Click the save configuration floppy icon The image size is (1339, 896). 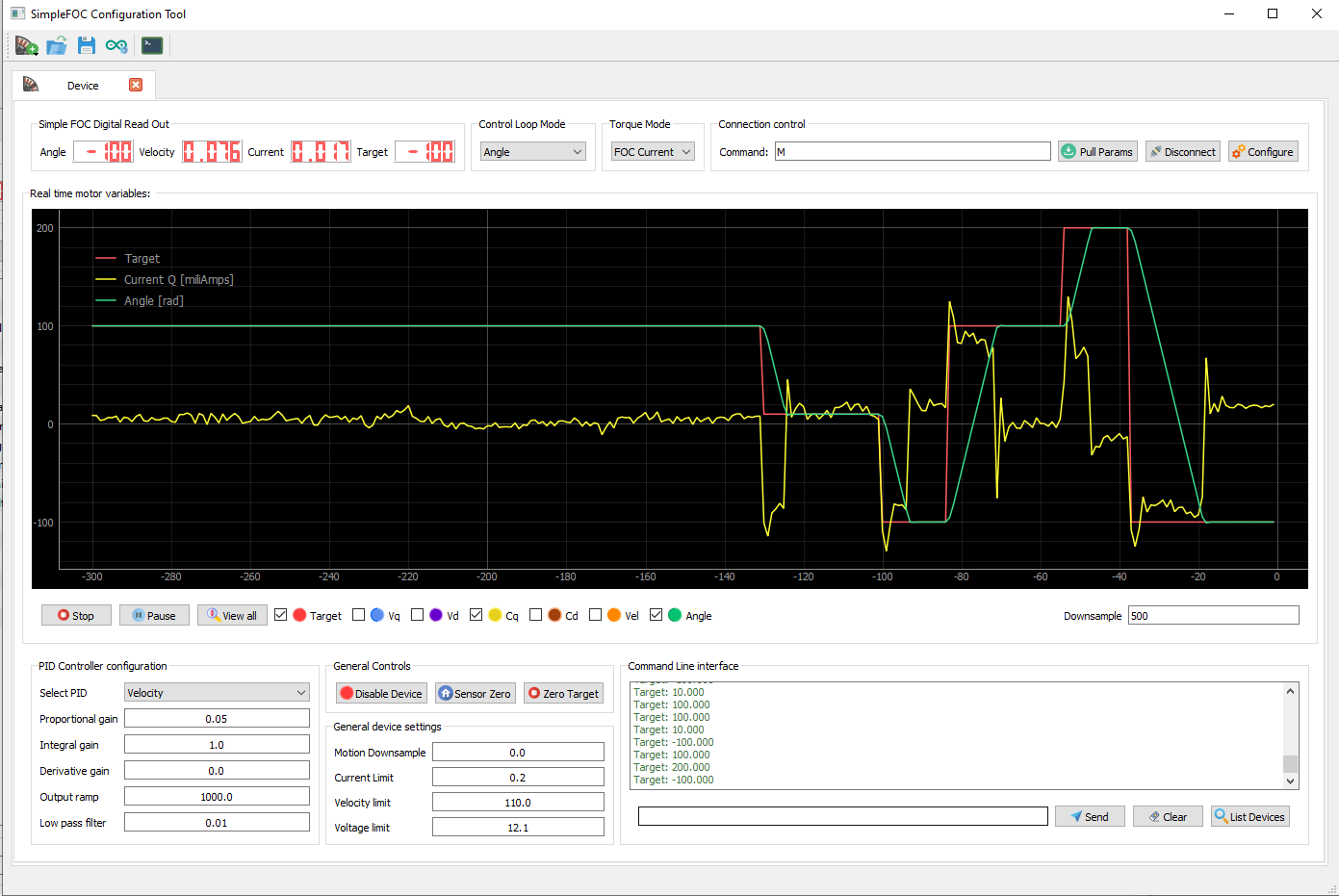coord(87,45)
